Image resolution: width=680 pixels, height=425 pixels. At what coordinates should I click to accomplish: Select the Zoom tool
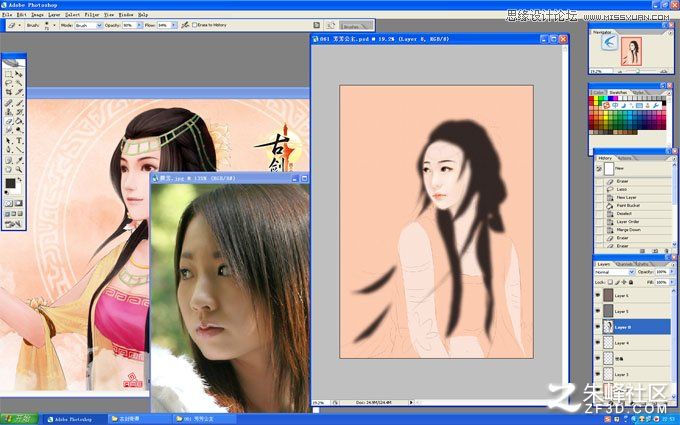point(19,169)
